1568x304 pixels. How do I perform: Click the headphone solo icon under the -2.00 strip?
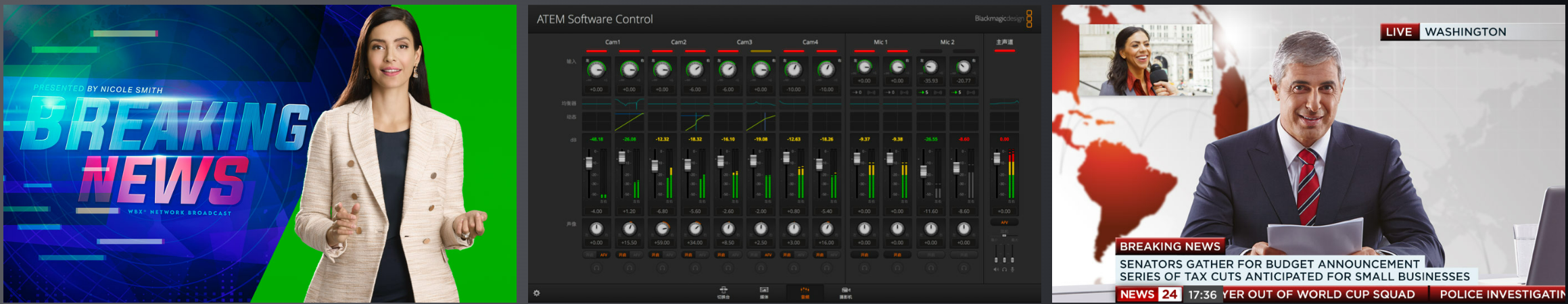pos(761,268)
